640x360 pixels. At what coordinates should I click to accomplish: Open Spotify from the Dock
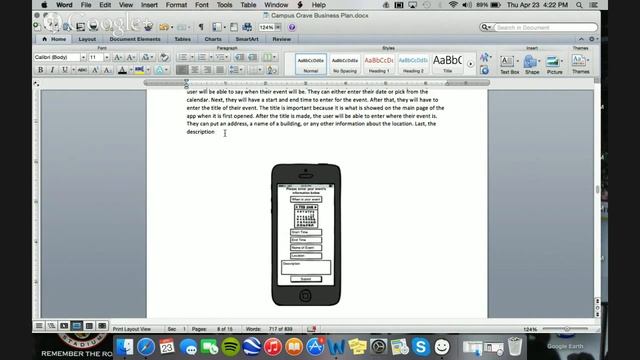(x=231, y=347)
